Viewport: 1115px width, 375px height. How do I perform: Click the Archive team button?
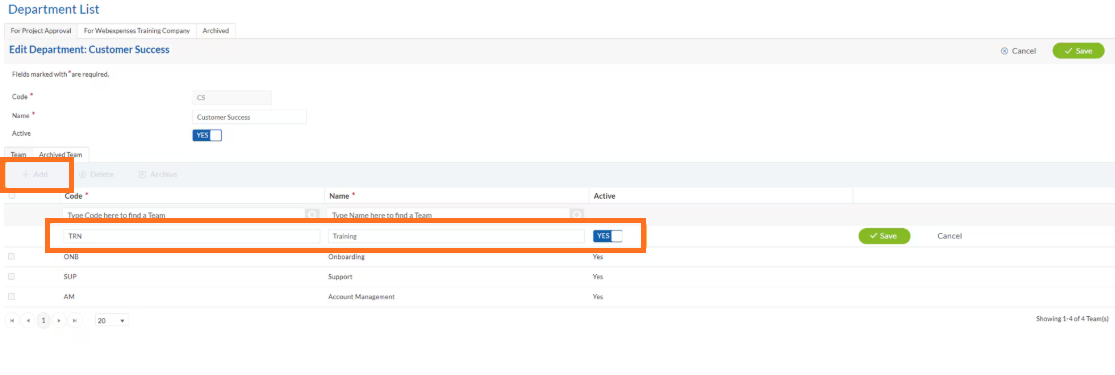click(157, 174)
